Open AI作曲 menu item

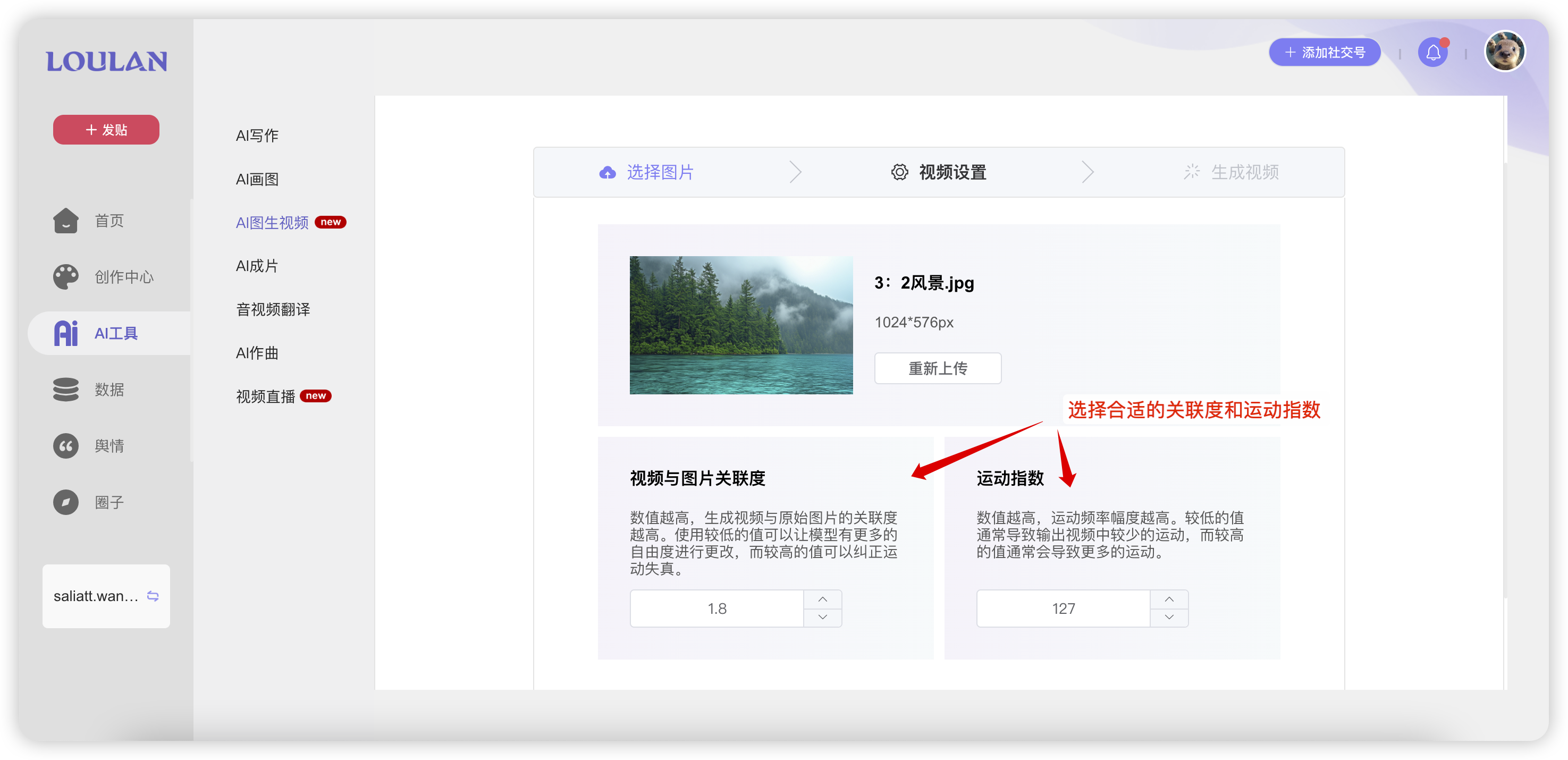tap(257, 353)
